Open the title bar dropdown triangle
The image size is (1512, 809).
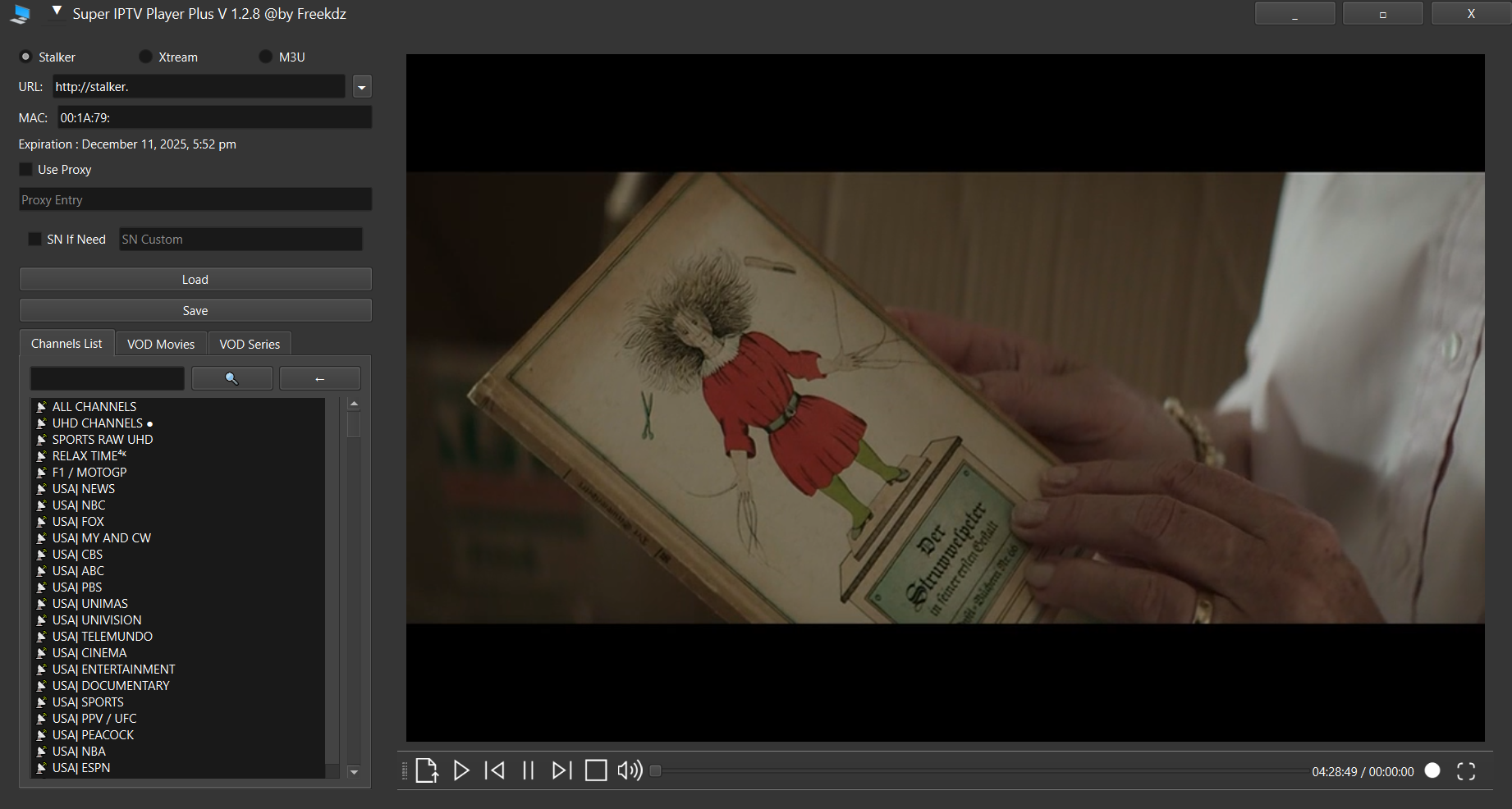[x=57, y=11]
